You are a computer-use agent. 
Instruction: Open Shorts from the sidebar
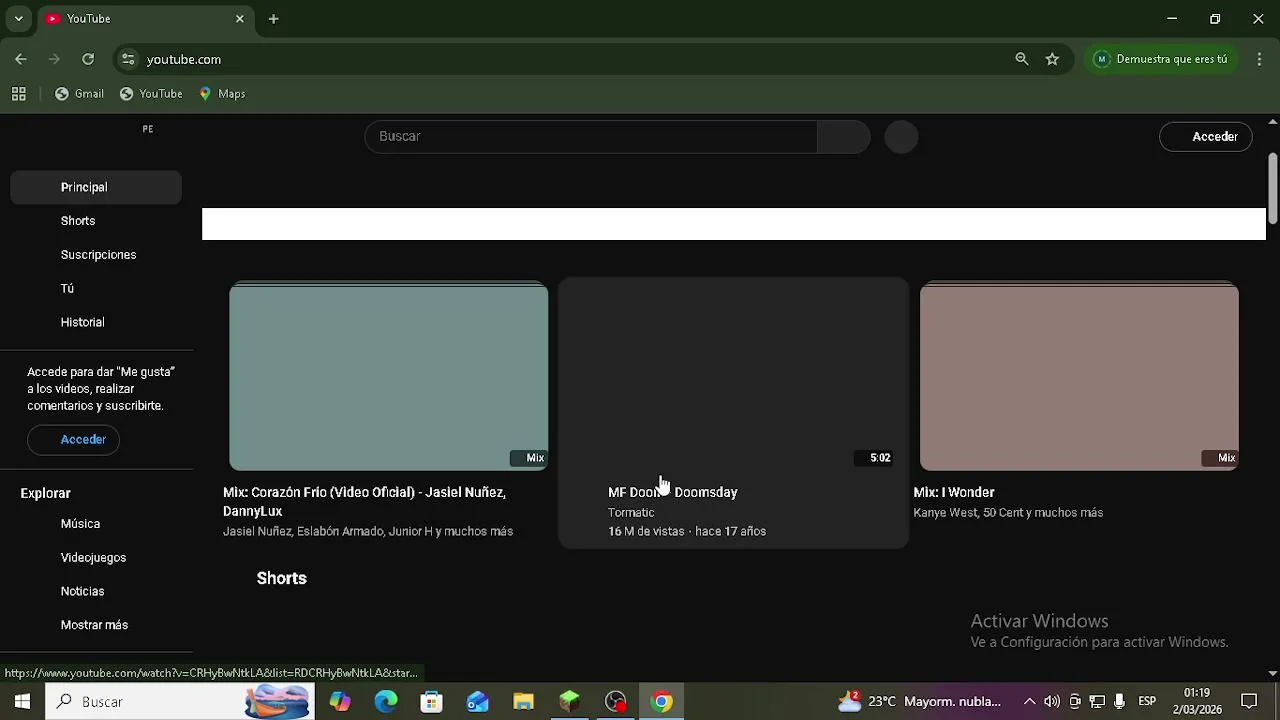(96, 221)
